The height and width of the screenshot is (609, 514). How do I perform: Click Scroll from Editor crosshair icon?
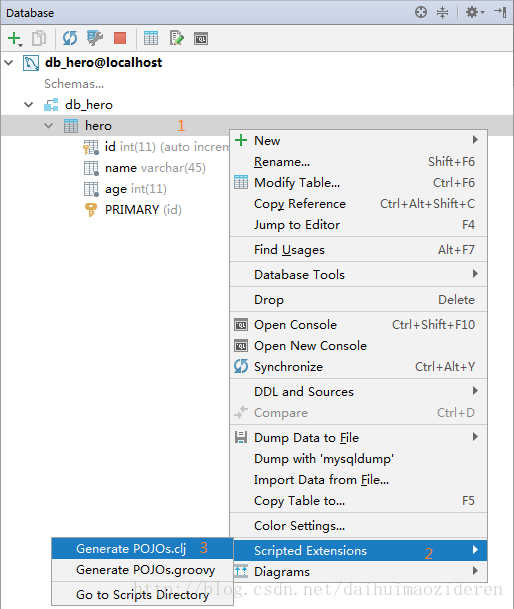(421, 12)
